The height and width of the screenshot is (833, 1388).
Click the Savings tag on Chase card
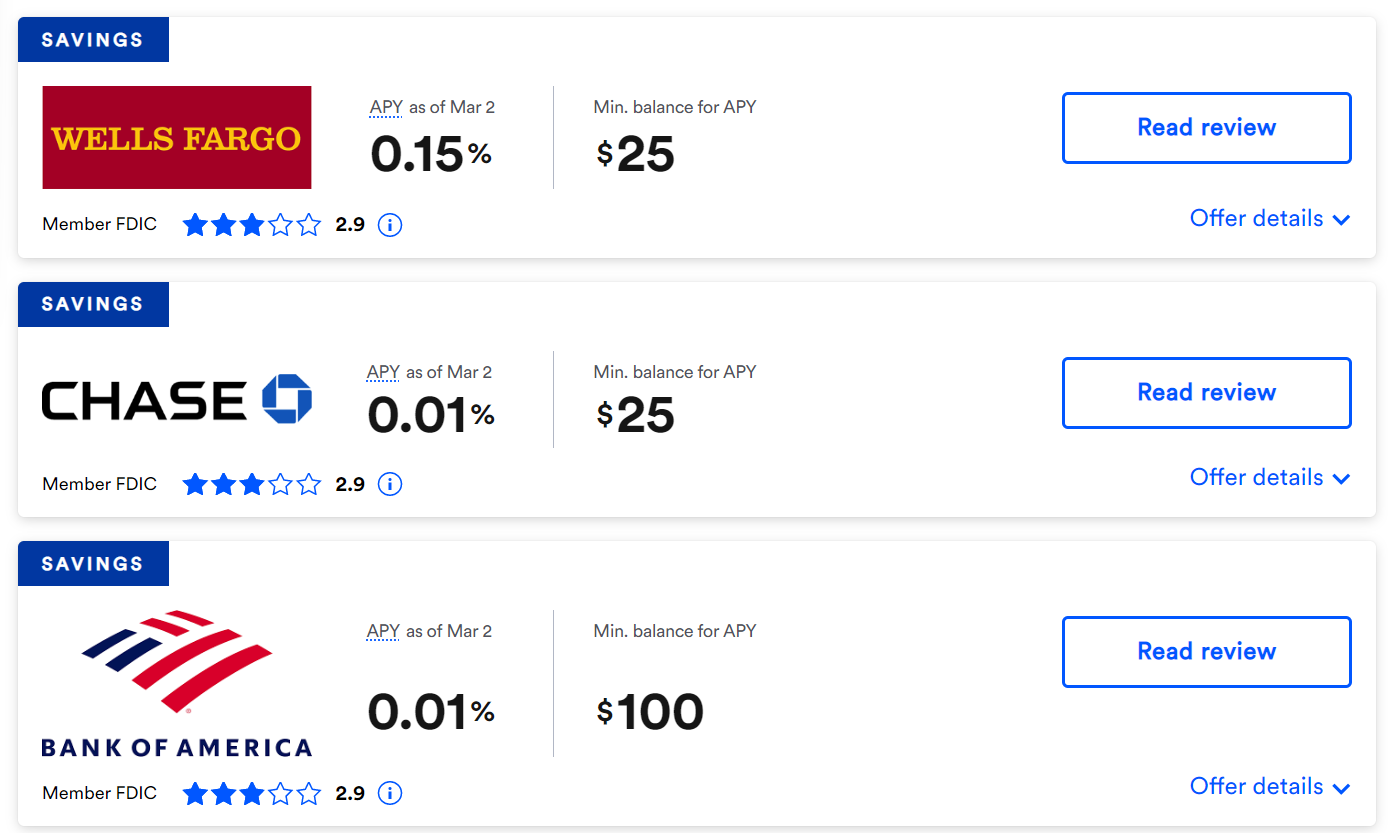point(93,304)
